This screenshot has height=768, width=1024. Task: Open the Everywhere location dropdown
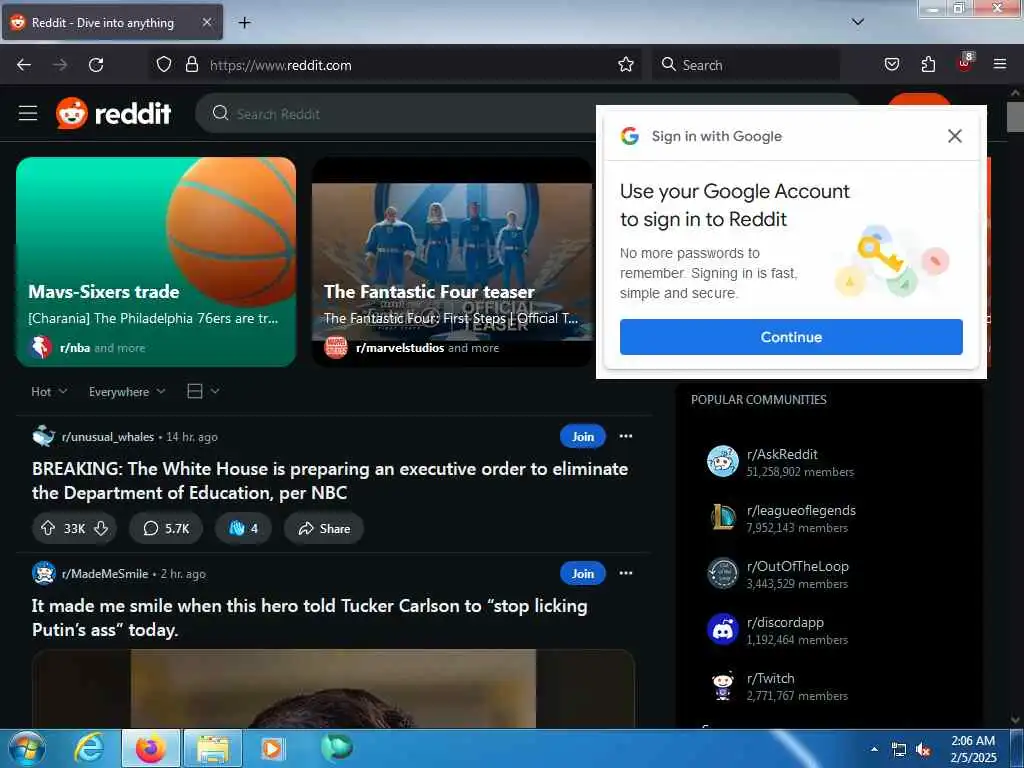click(127, 392)
